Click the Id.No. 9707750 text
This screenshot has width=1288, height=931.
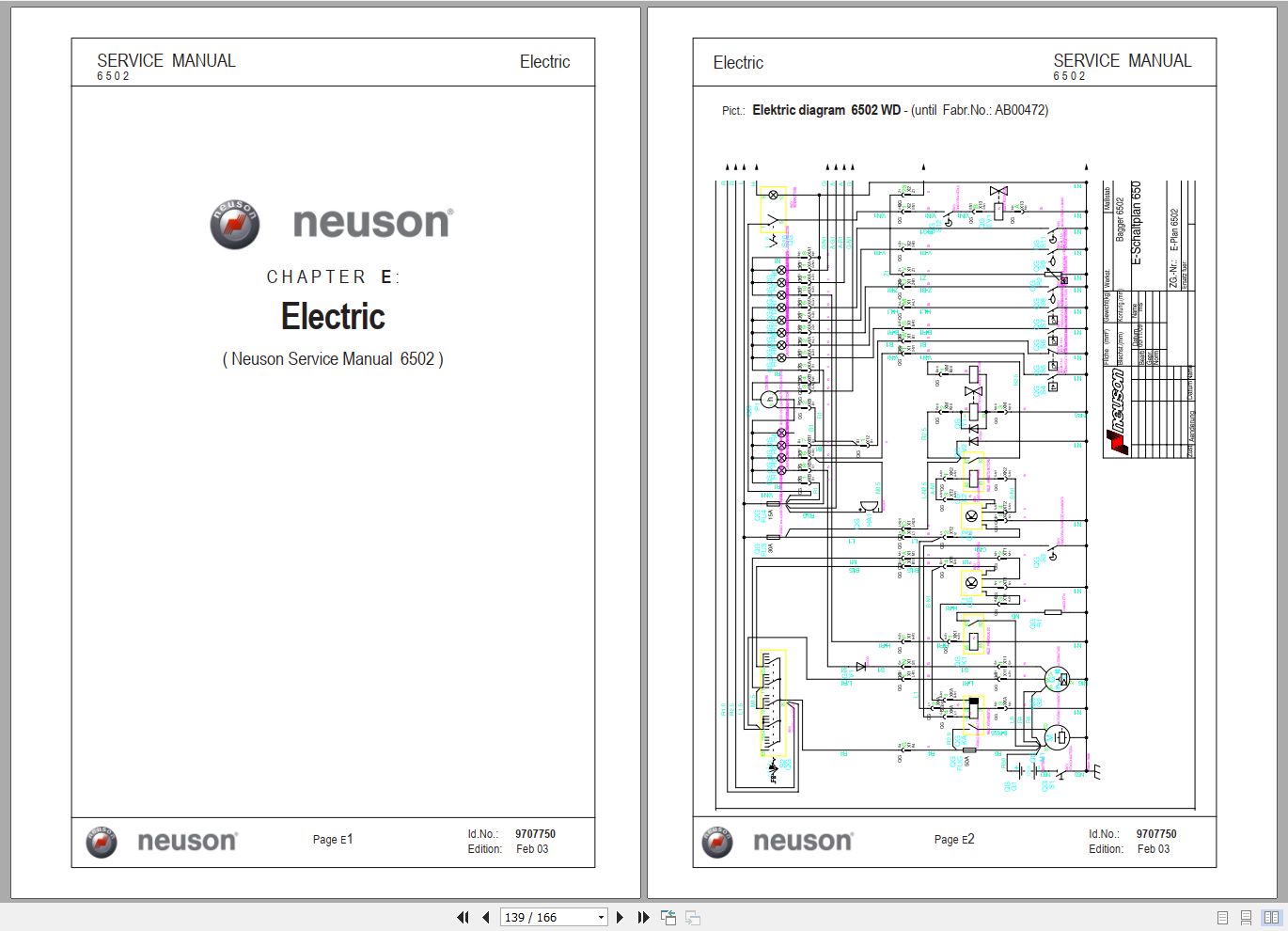coord(1131,833)
